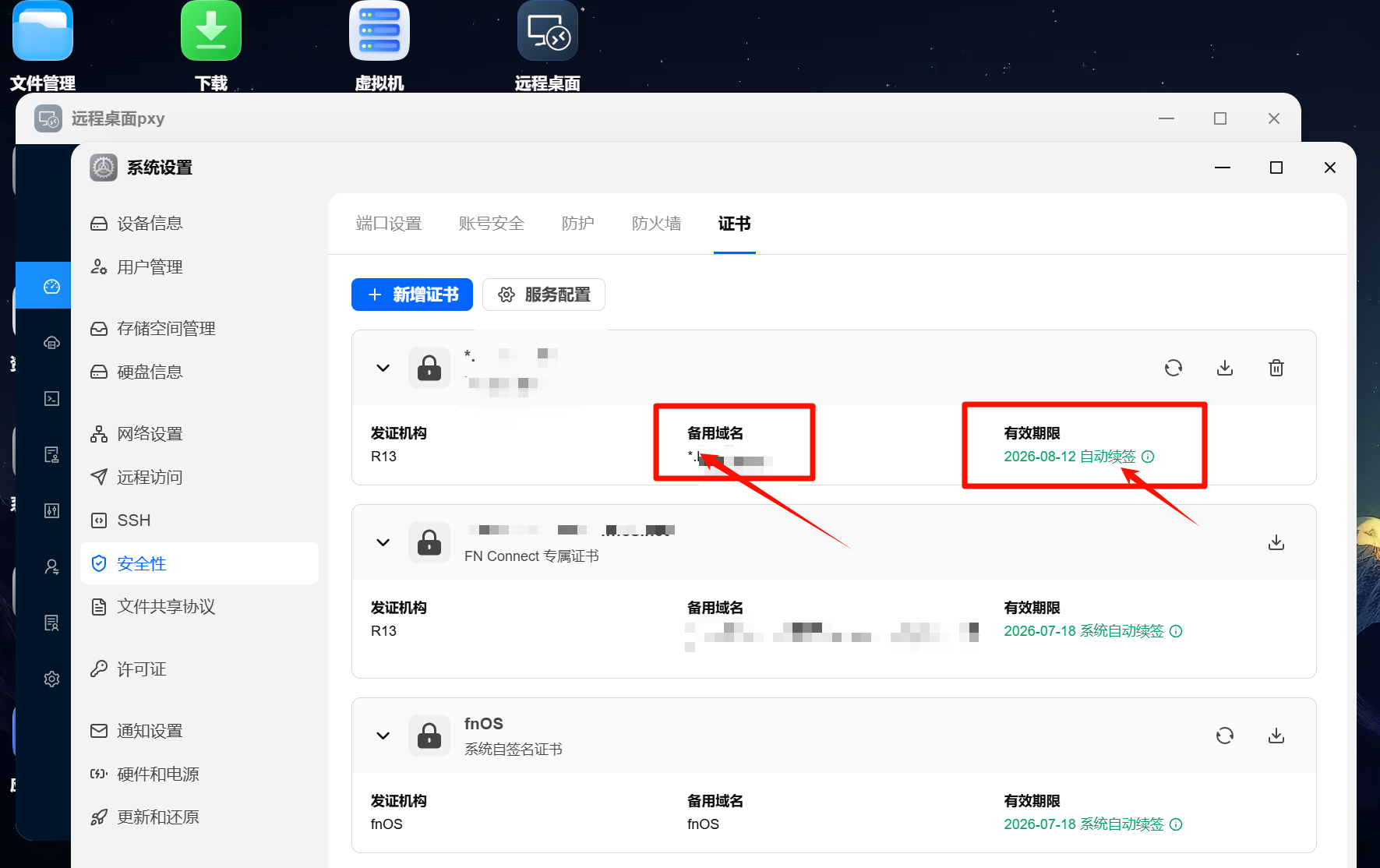Click the terminal icon in left rail
Screen dimensions: 1380x868
click(x=51, y=398)
